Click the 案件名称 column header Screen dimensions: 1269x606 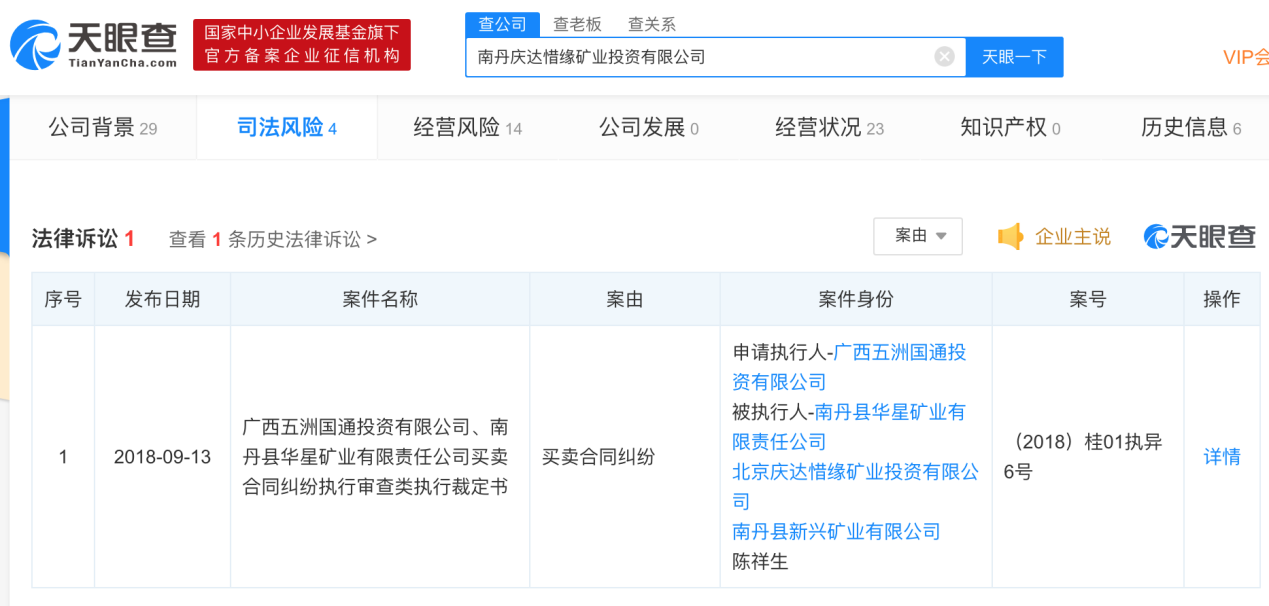(x=380, y=299)
